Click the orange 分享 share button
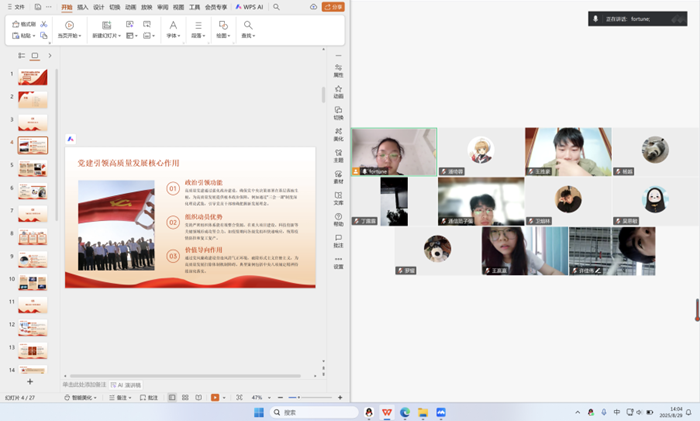 click(x=333, y=7)
